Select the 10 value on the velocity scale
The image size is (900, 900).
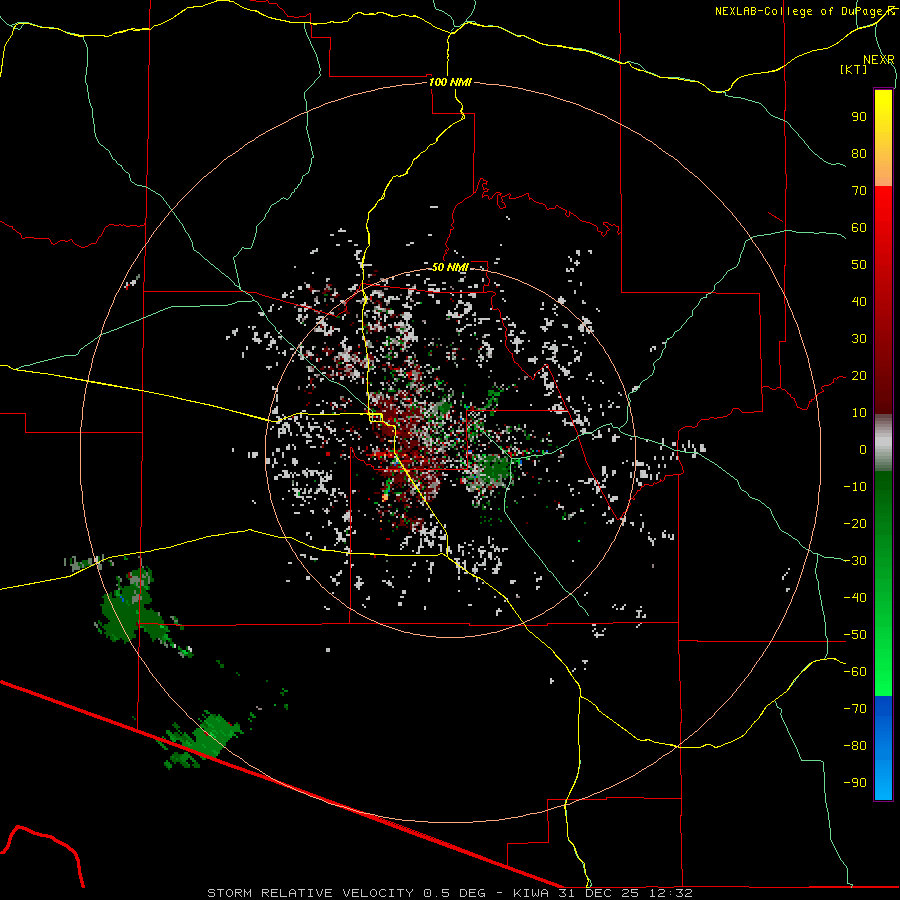(859, 413)
